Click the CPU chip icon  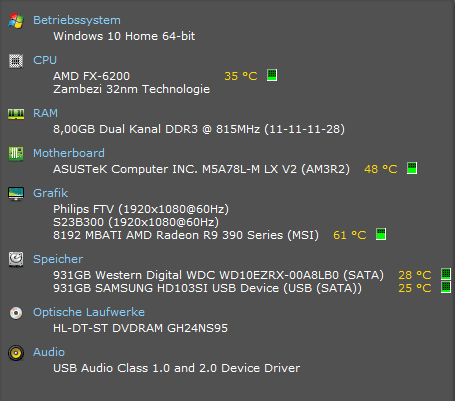(x=16, y=61)
